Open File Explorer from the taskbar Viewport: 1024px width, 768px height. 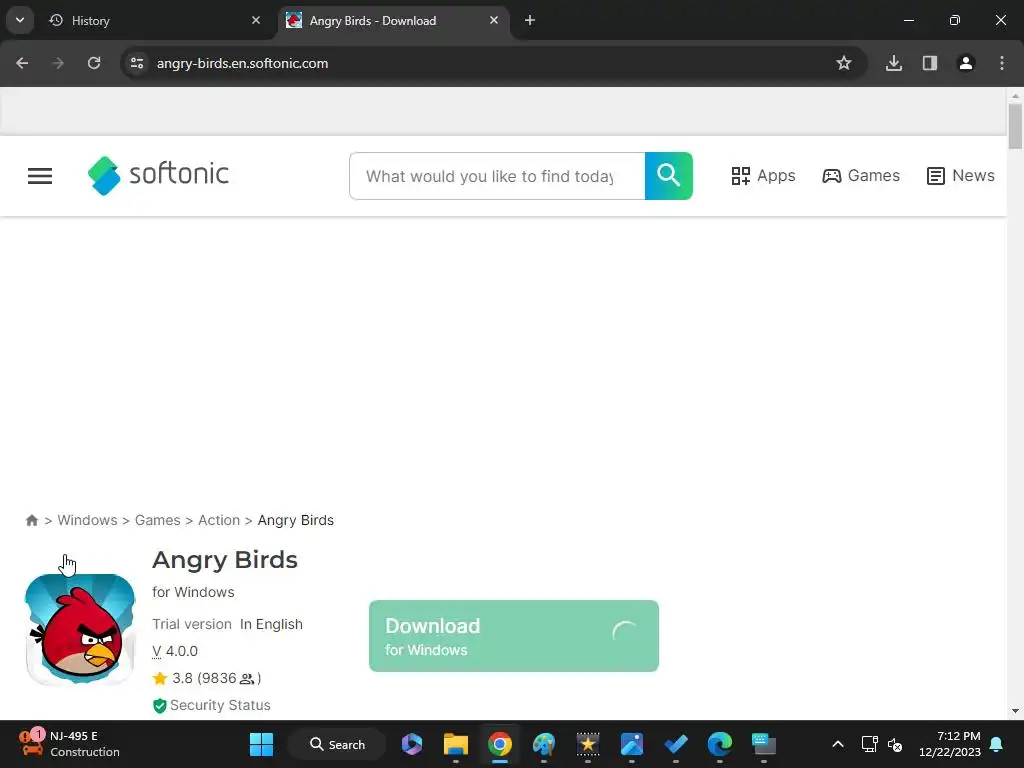click(x=456, y=744)
